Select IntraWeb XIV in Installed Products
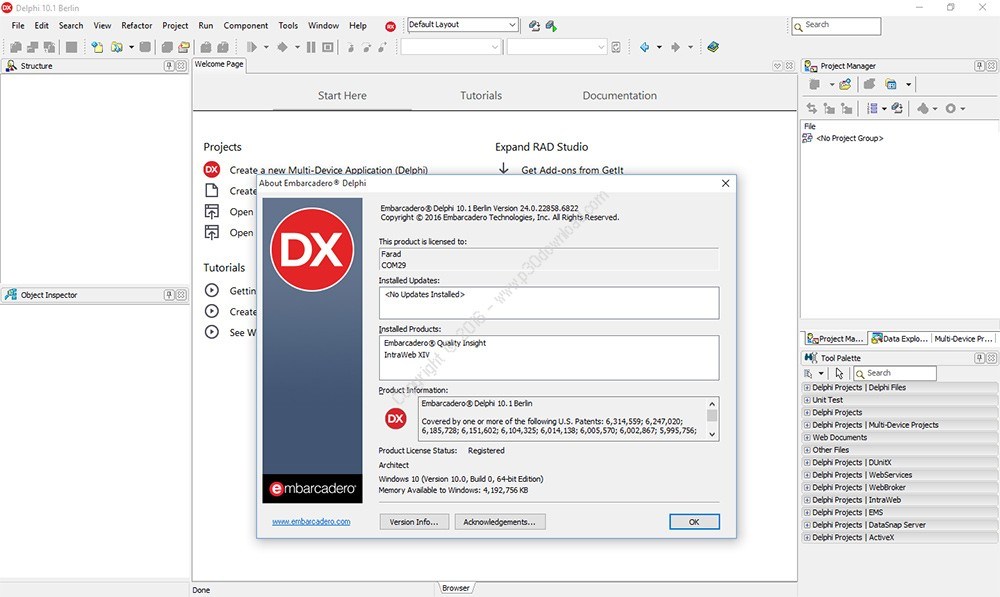 (x=407, y=355)
